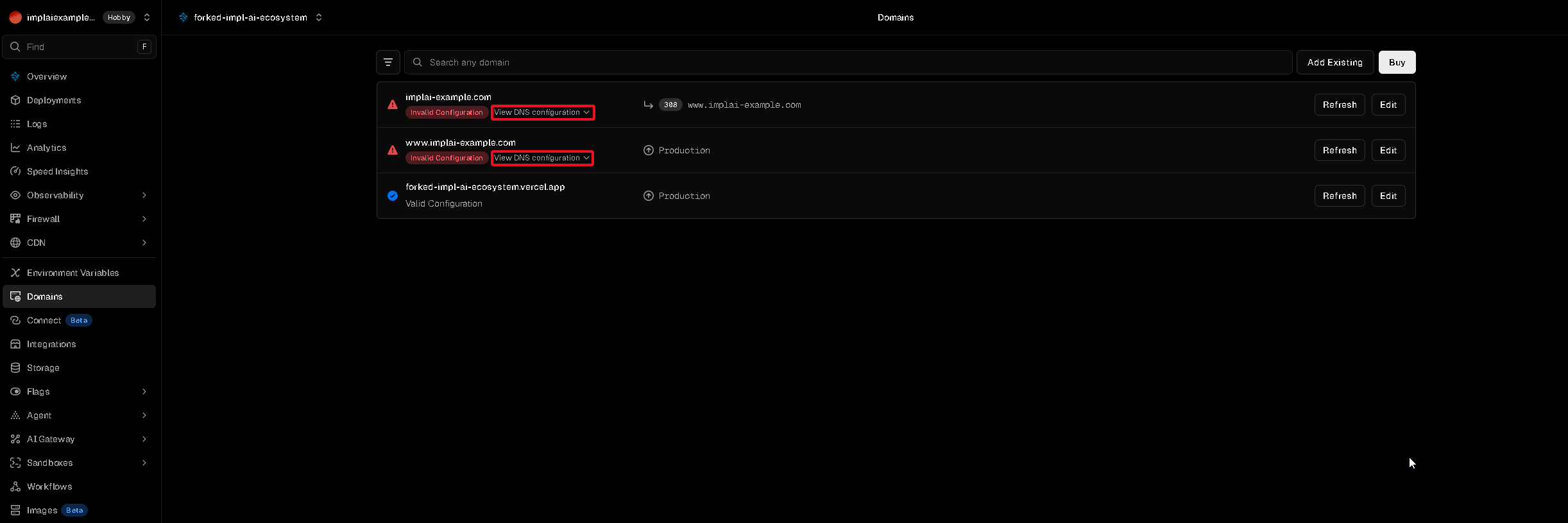
Task: Open the Domains sidebar item
Action: pyautogui.click(x=80, y=296)
